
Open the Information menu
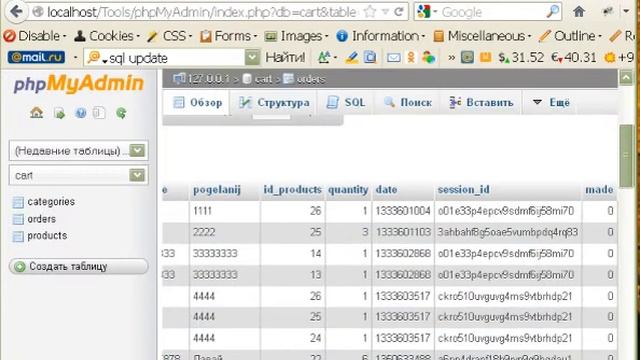[x=380, y=36]
